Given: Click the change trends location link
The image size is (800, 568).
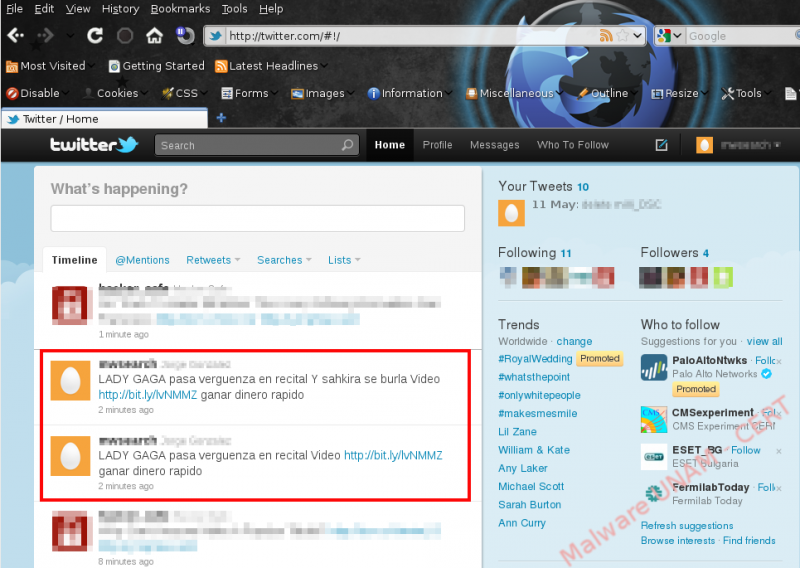Looking at the screenshot, I should 574,341.
